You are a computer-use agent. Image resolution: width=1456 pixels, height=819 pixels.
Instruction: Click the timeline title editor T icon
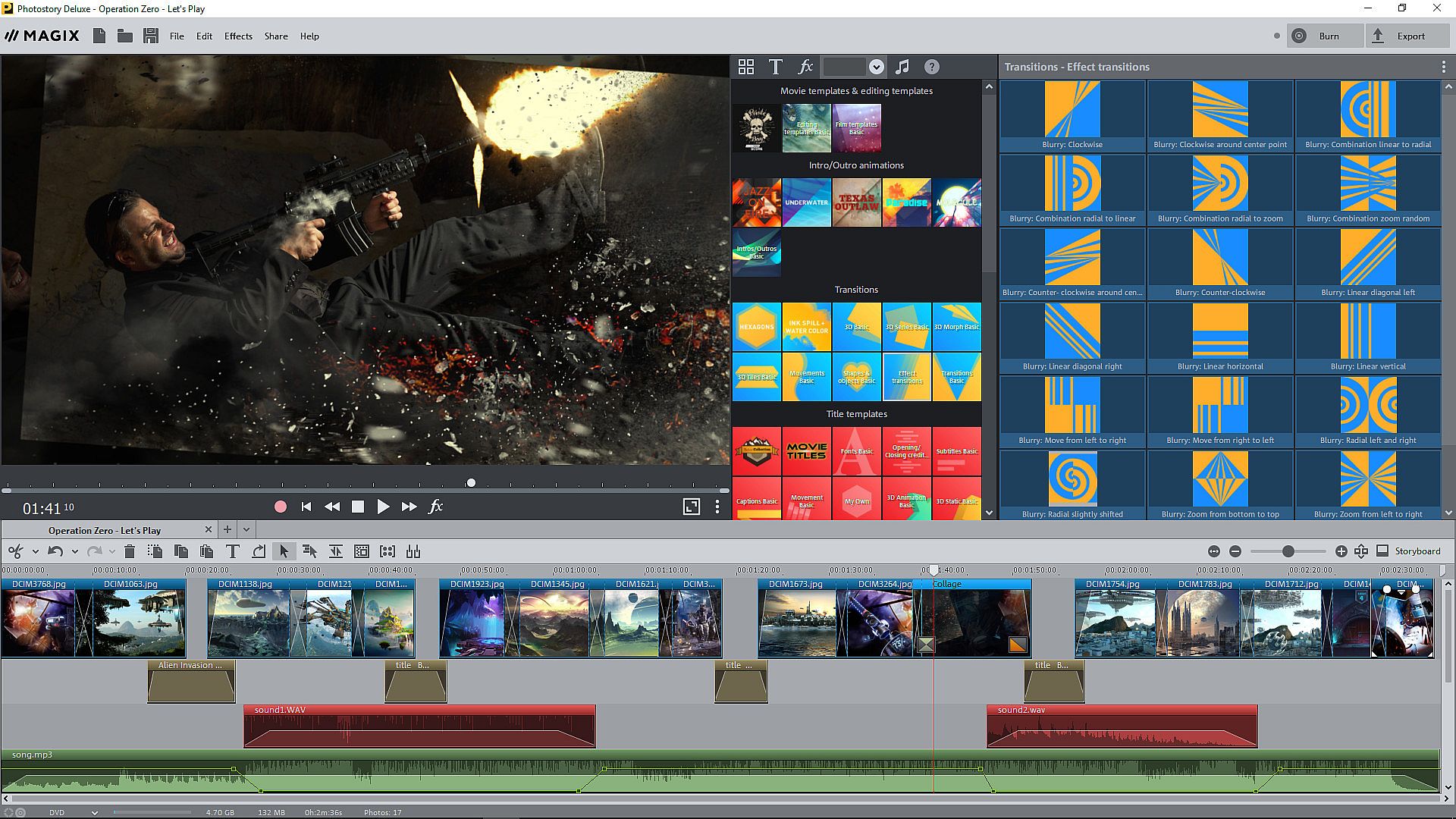coord(233,551)
